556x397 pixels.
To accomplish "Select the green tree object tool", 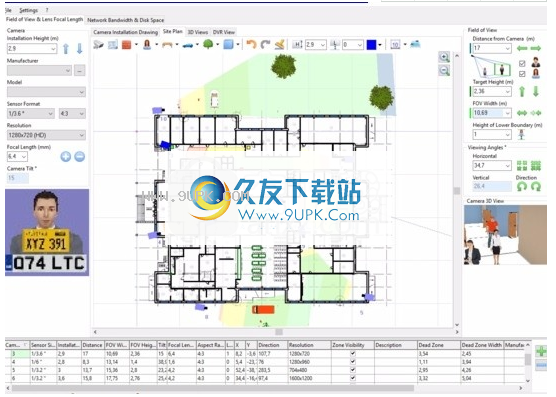I will 208,44.
